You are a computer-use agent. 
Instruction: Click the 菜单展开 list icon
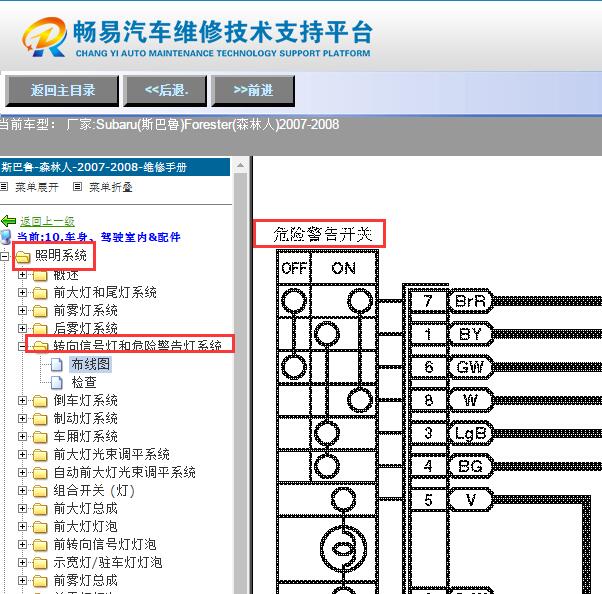tap(4, 187)
